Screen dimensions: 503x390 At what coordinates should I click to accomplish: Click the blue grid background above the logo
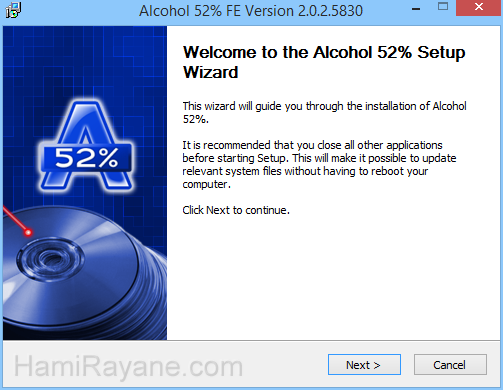[x=85, y=60]
